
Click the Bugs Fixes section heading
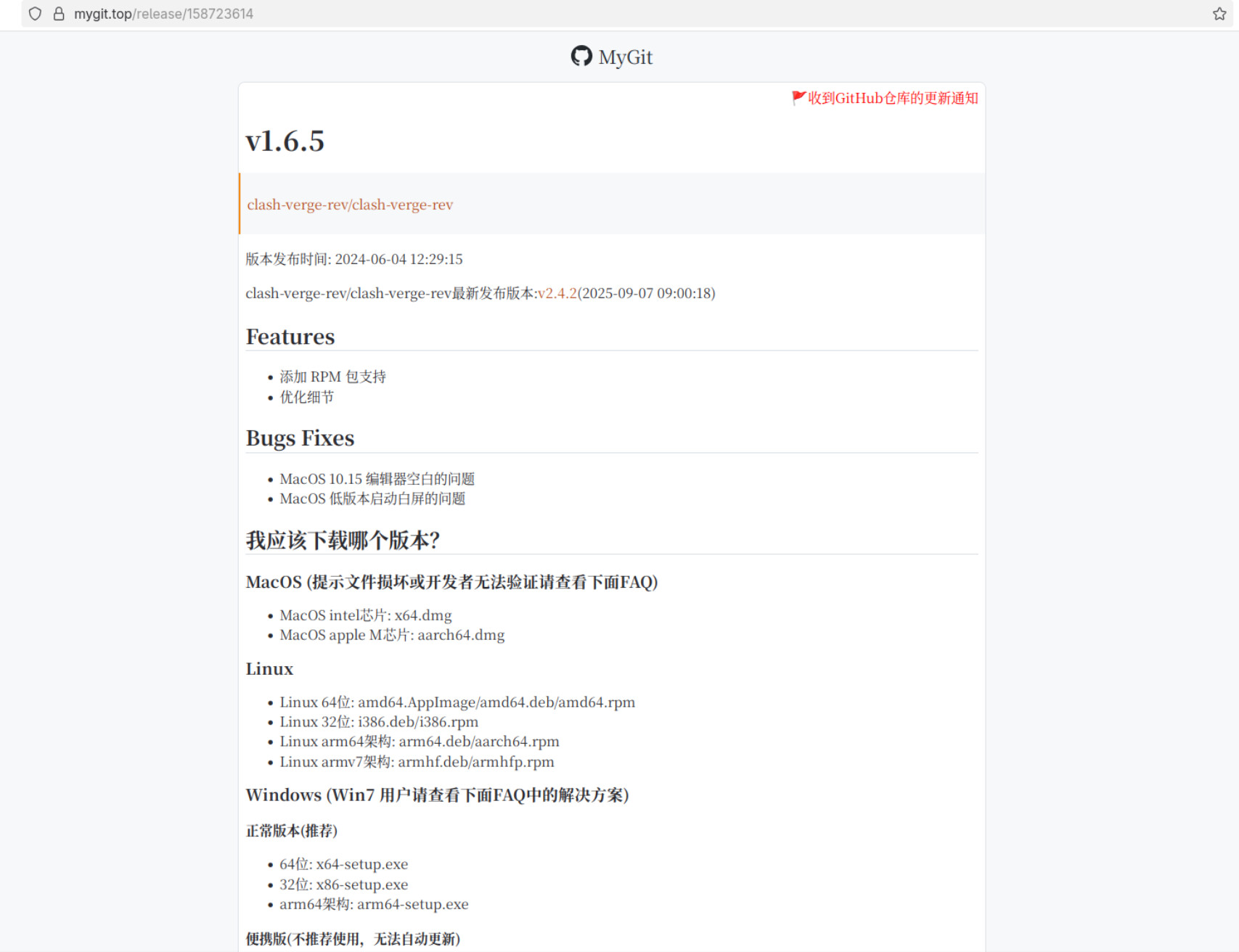(300, 438)
